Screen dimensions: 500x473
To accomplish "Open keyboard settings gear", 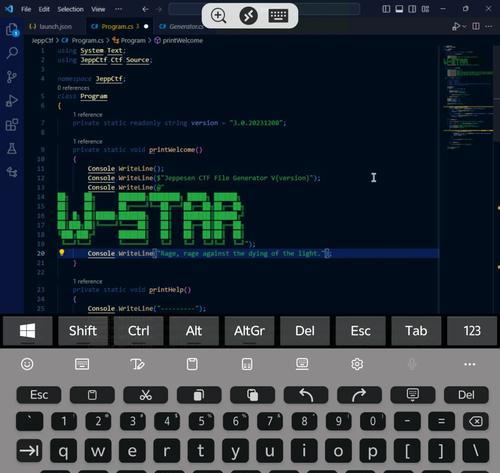I will tap(357, 364).
